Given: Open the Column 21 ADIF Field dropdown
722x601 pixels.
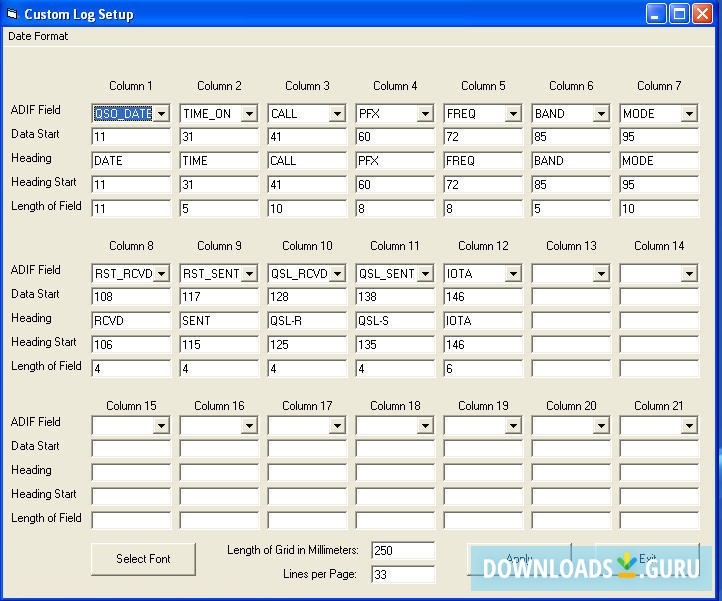Looking at the screenshot, I should tap(689, 426).
